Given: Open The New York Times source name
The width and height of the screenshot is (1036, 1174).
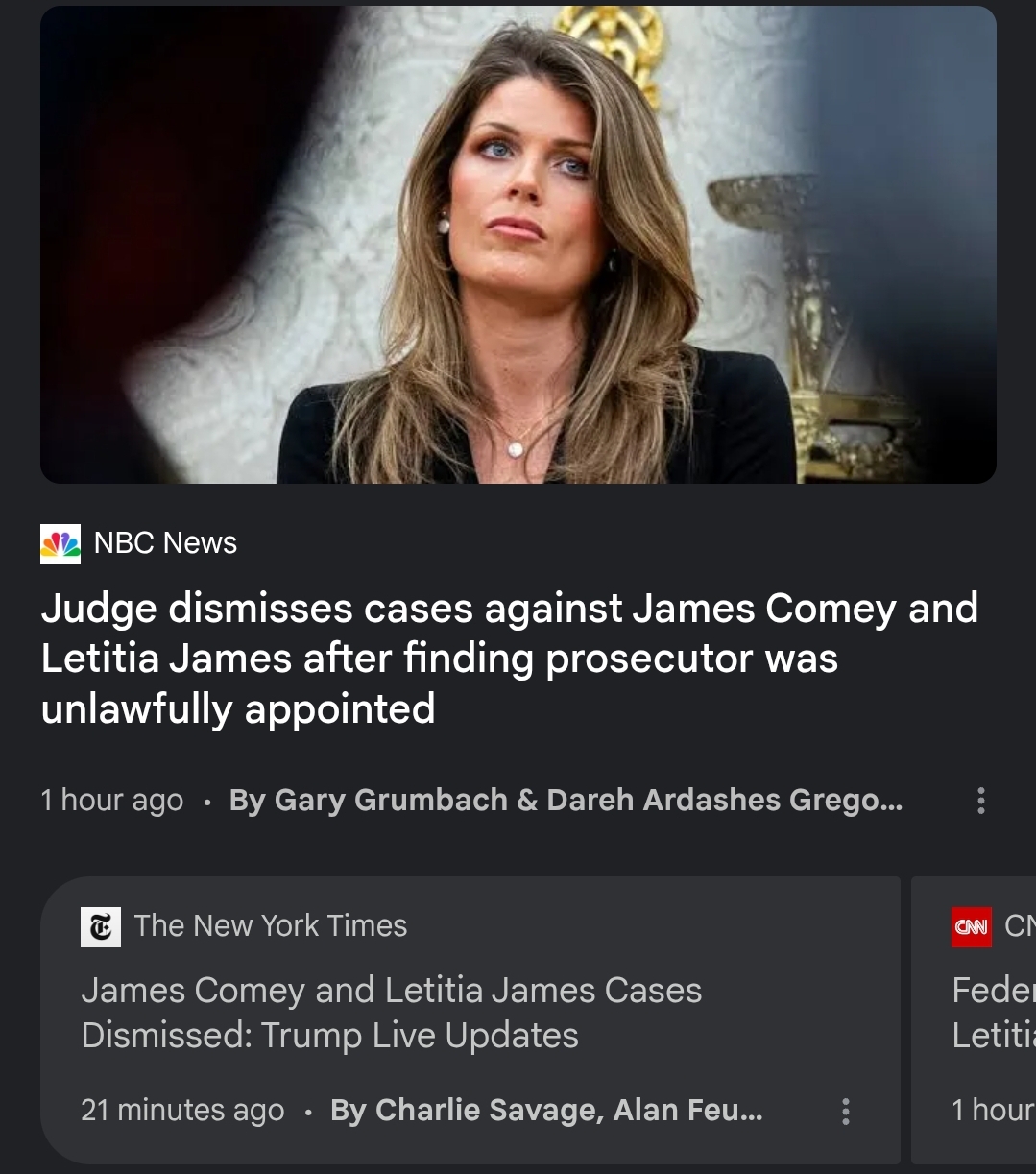Looking at the screenshot, I should pos(271,925).
